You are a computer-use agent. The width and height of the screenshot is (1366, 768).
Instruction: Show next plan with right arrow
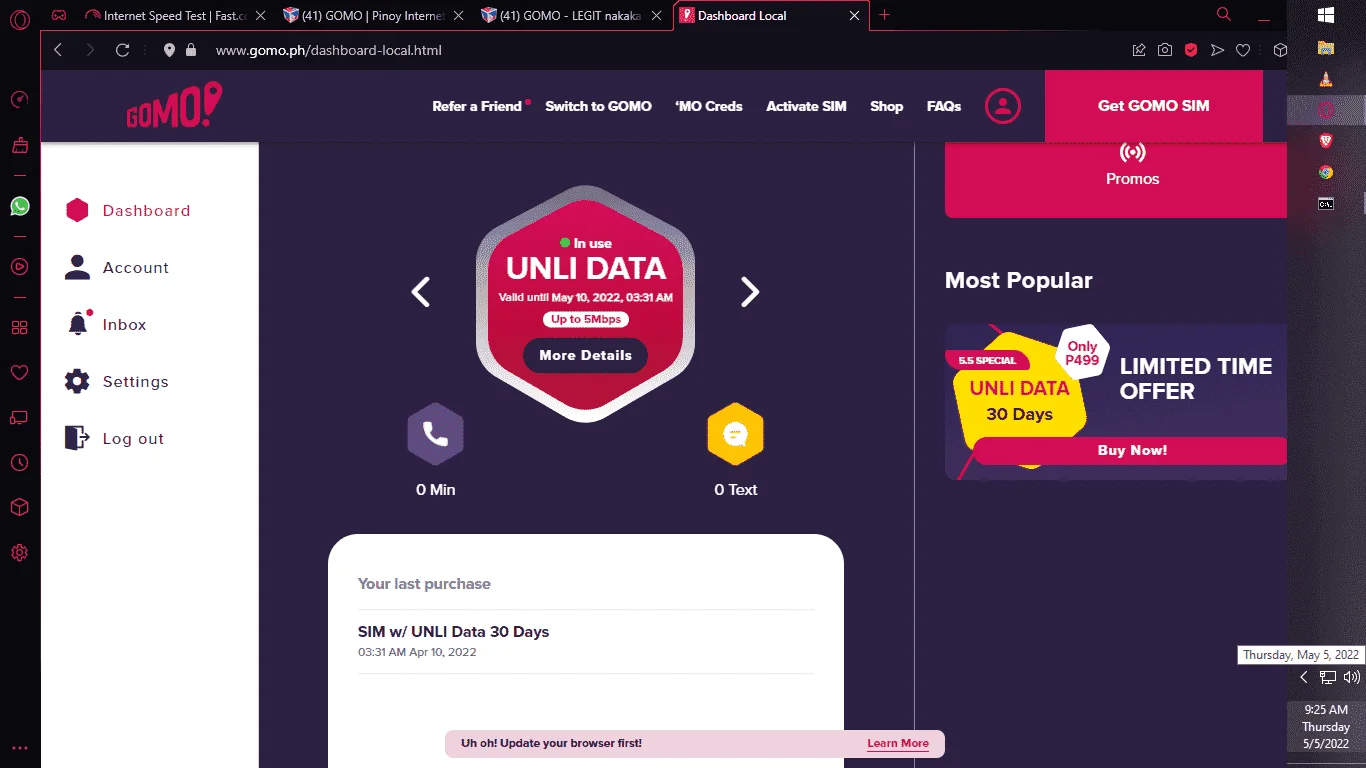point(750,292)
